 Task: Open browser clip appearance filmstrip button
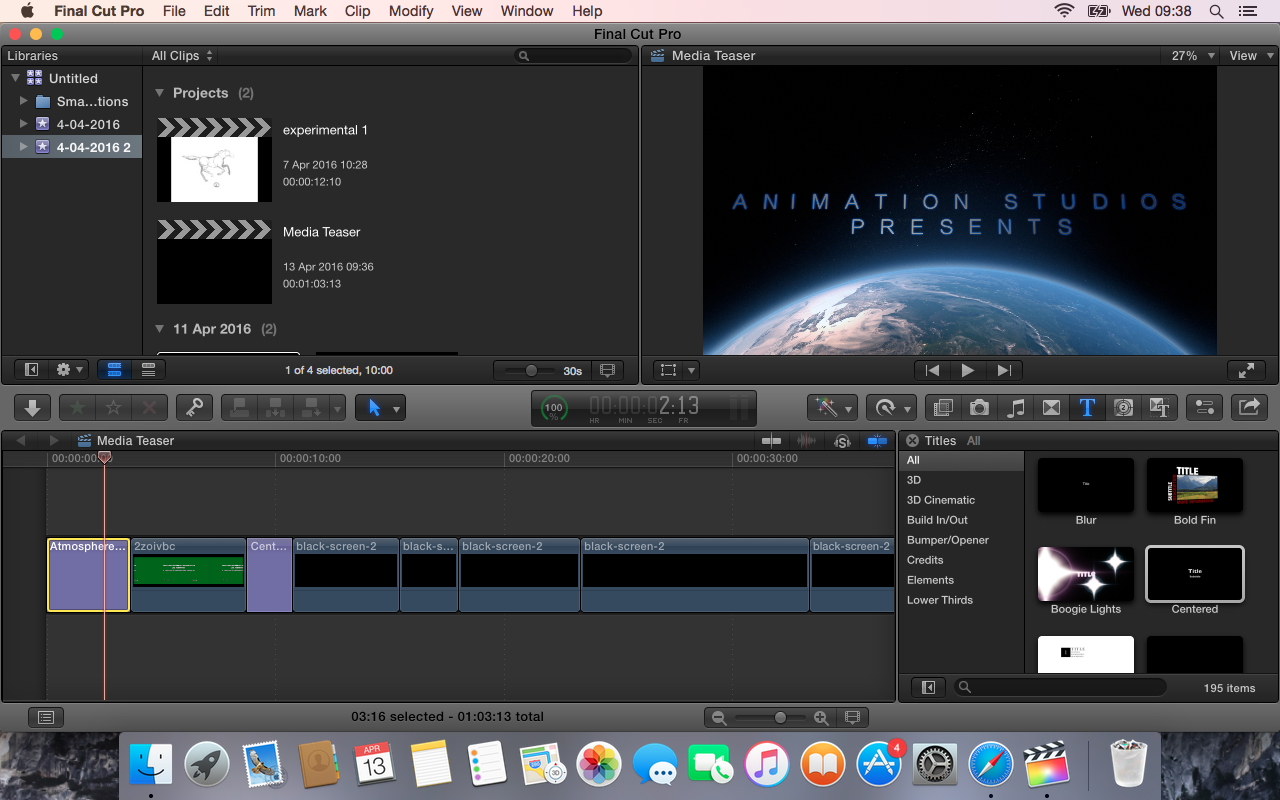[x=606, y=370]
